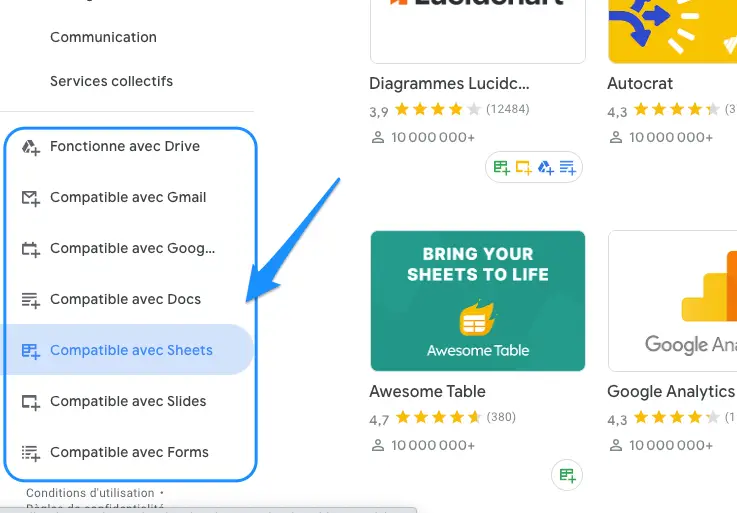This screenshot has width=737, height=513.
Task: Open the Google Analytics app title
Action: coord(671,392)
